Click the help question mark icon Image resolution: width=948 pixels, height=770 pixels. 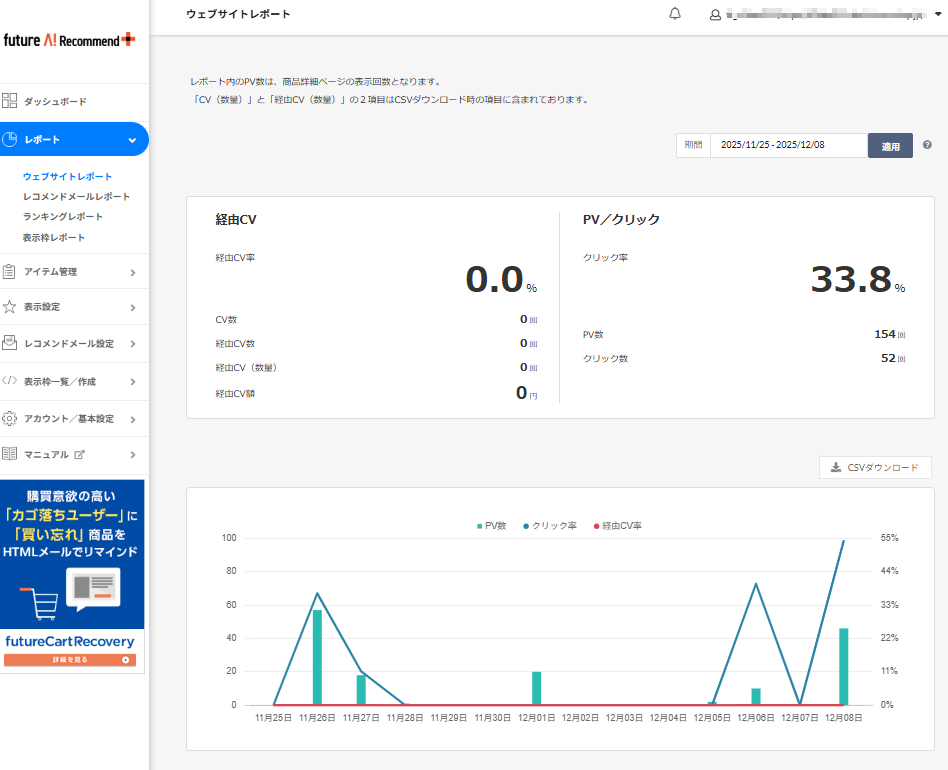(x=927, y=145)
